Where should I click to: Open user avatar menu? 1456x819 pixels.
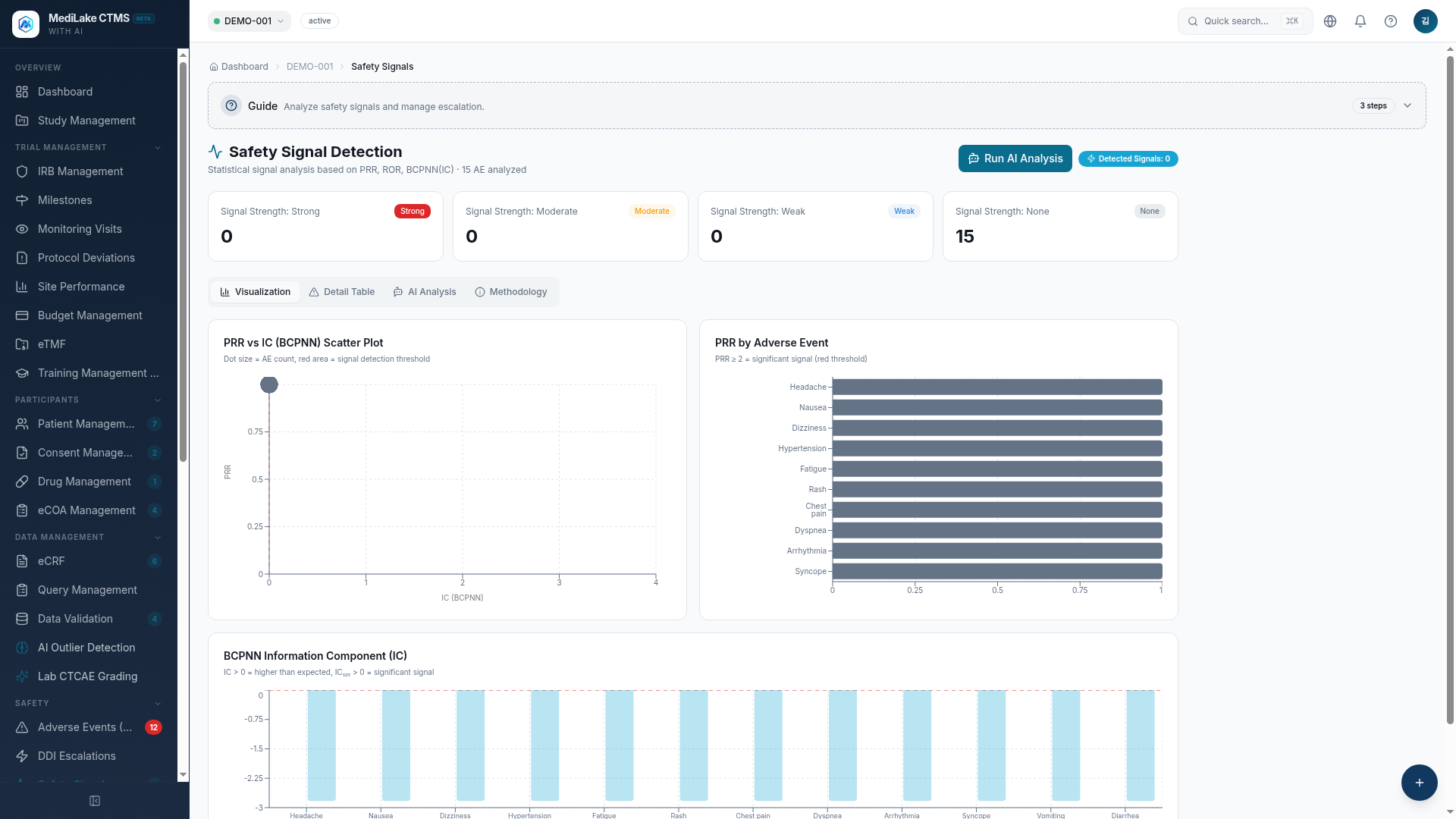click(x=1426, y=21)
